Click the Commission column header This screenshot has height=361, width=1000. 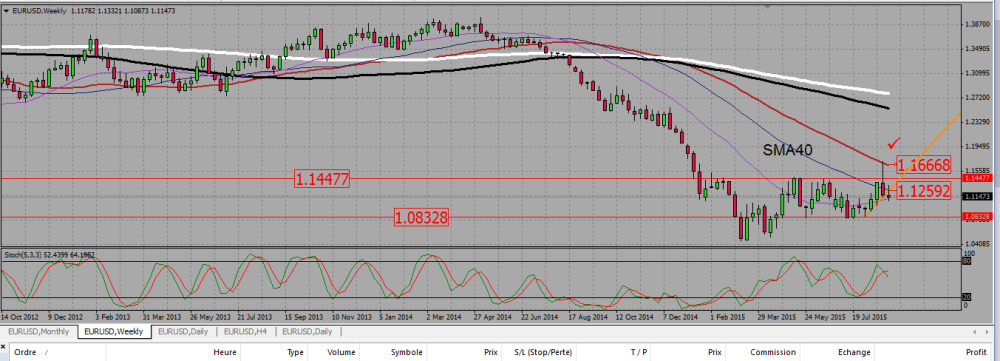(x=773, y=352)
